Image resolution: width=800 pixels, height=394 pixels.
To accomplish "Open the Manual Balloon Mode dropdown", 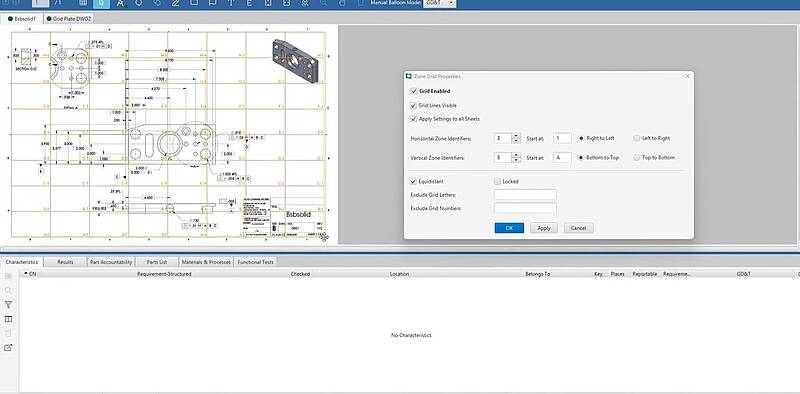I will [440, 3].
